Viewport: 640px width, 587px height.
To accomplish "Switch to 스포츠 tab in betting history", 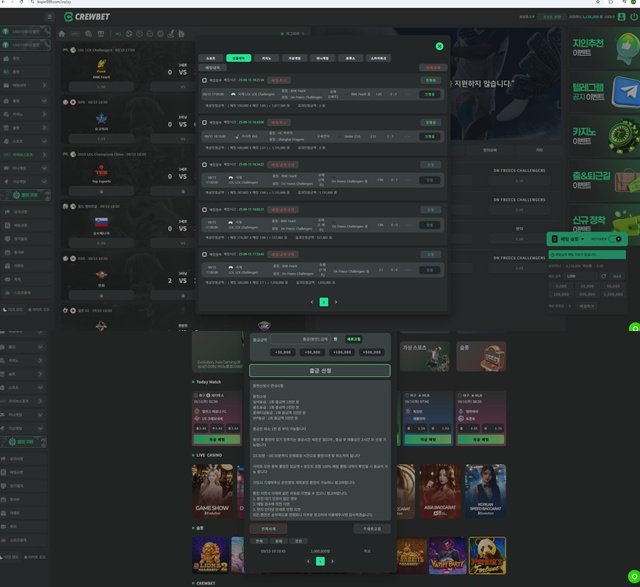I will (211, 59).
